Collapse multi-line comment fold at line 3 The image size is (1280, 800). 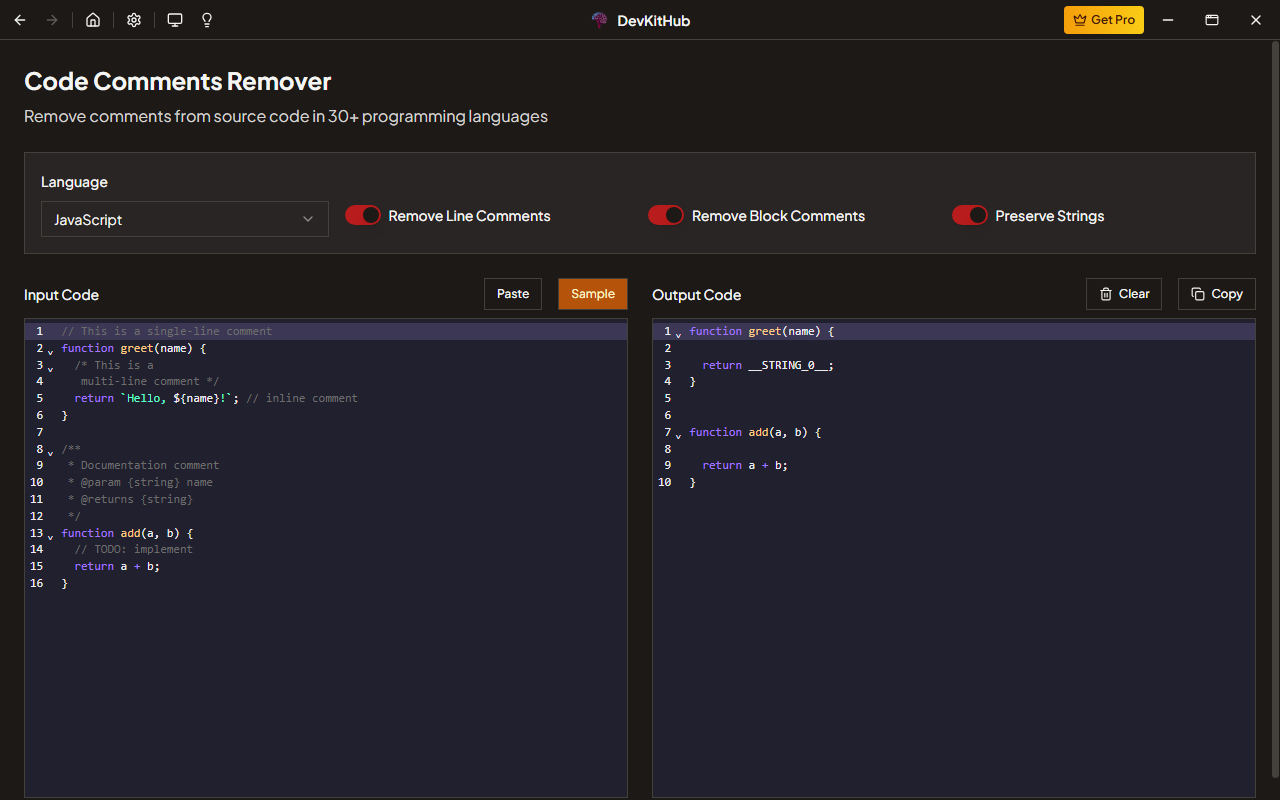(x=50, y=368)
